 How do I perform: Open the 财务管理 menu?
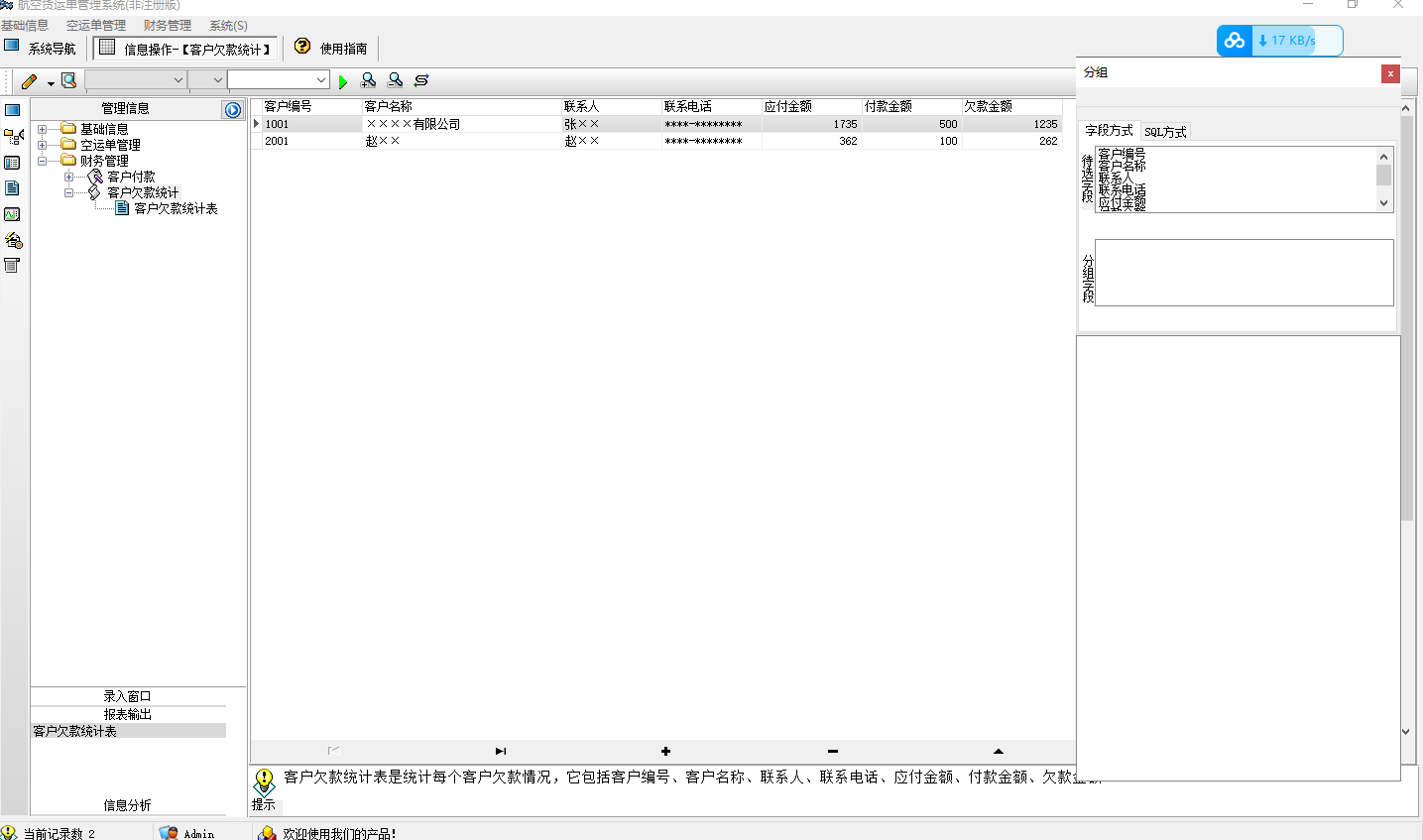(168, 26)
